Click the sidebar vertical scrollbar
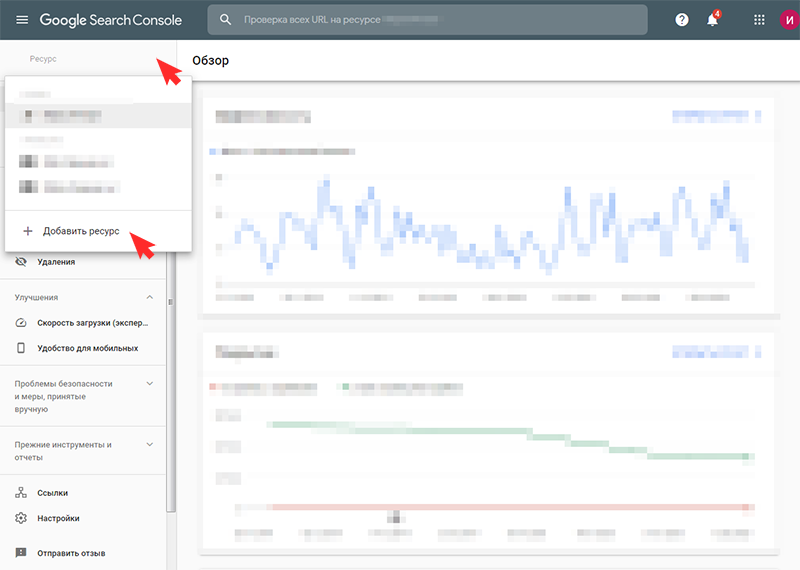Screen dimensions: 800x570 tap(171, 383)
